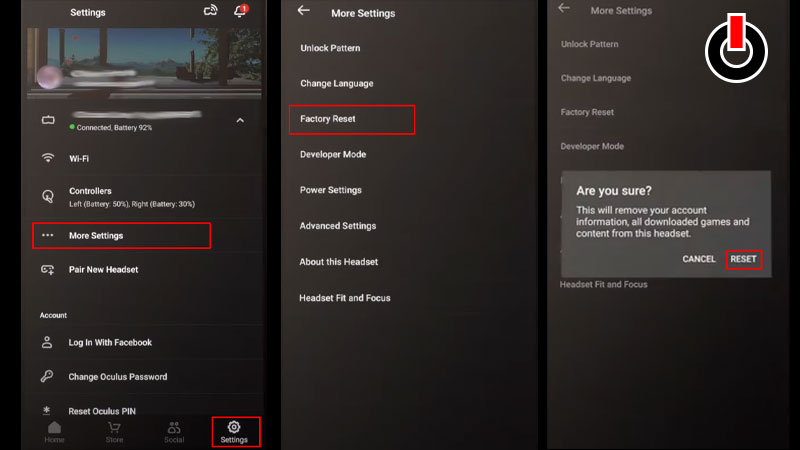Select Factory Reset in middle panel
The image size is (800, 450).
pos(352,119)
